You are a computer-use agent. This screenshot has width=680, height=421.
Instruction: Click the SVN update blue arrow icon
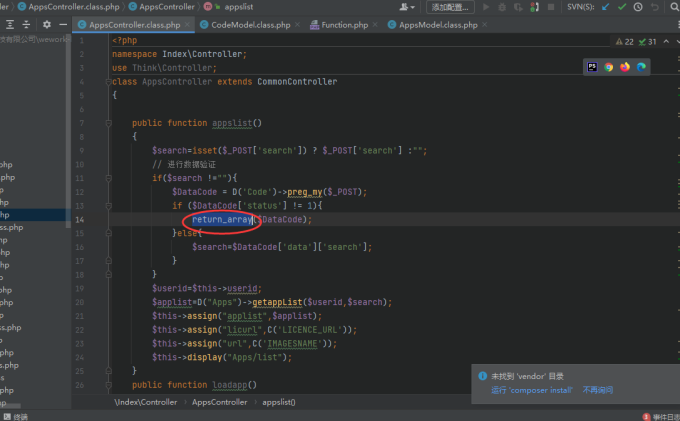pyautogui.click(x=606, y=7)
